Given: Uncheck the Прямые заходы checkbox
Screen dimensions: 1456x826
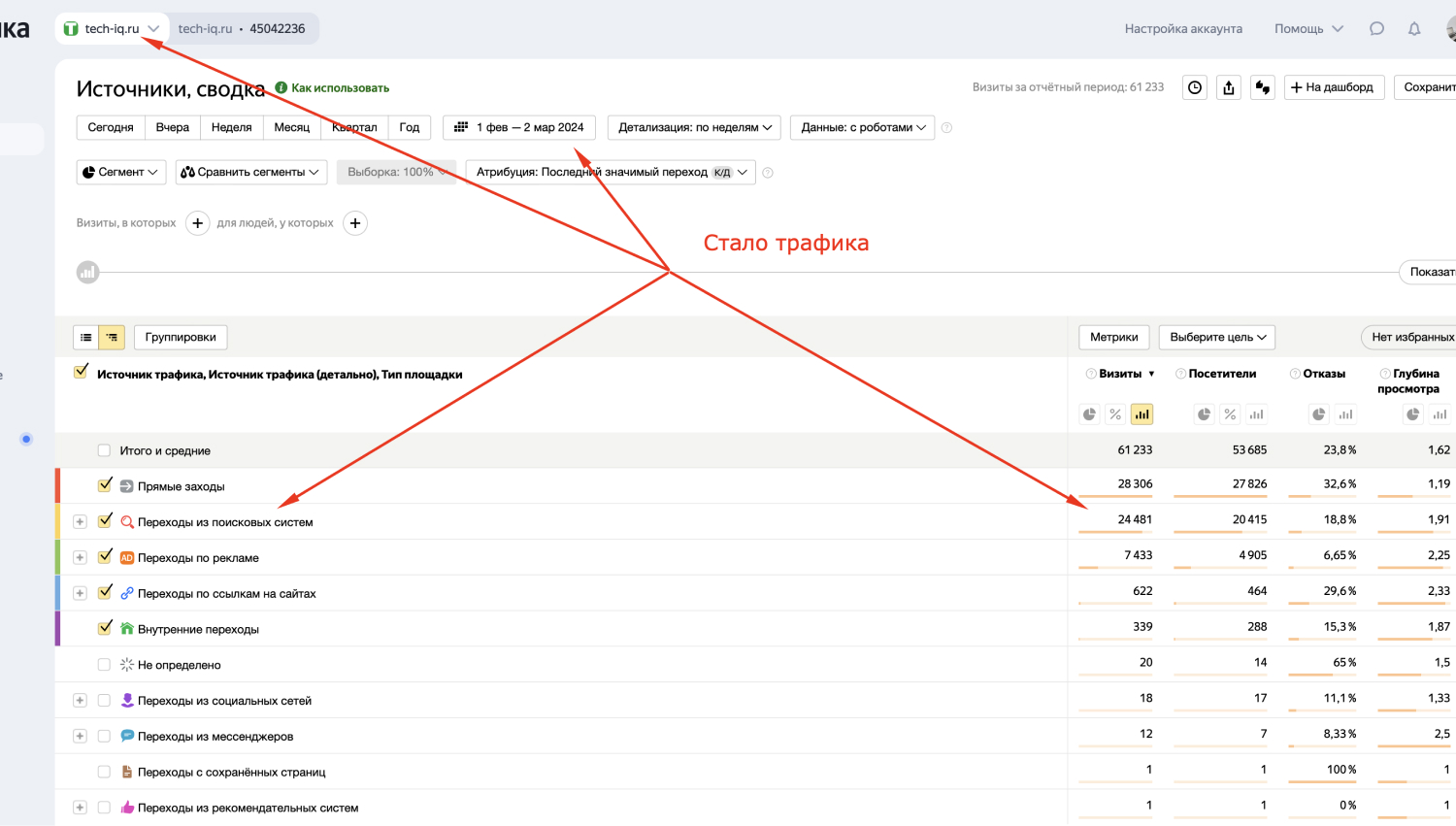Looking at the screenshot, I should 105,484.
